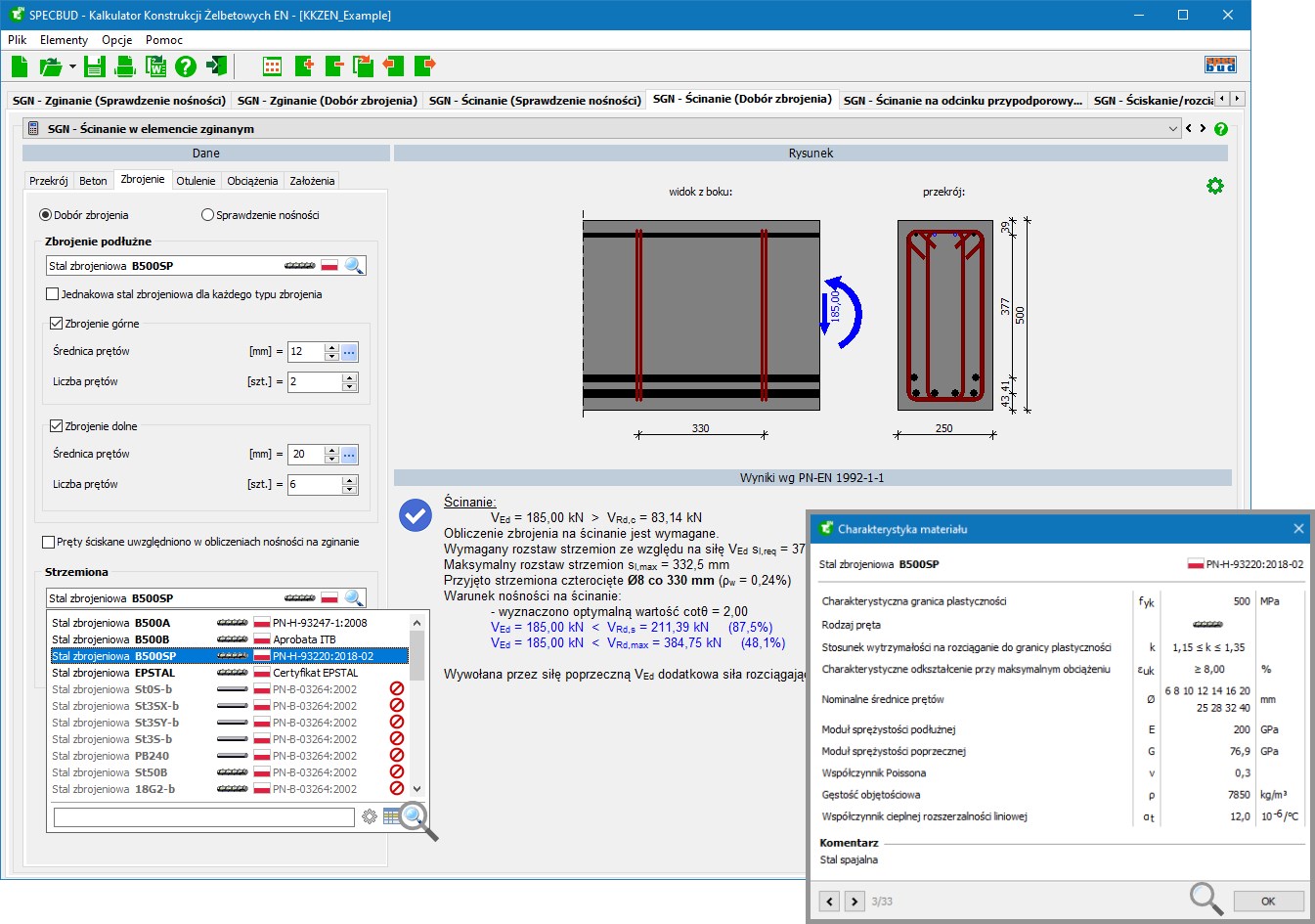Select the 'Sprawdzenie nośności' radio button
Screen dimensions: 1315x924
(207, 215)
